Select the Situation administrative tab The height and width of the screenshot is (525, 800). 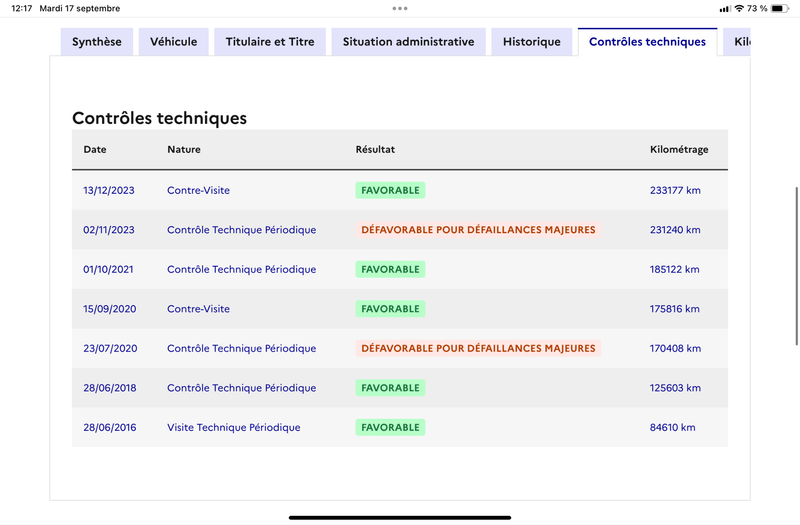point(408,42)
